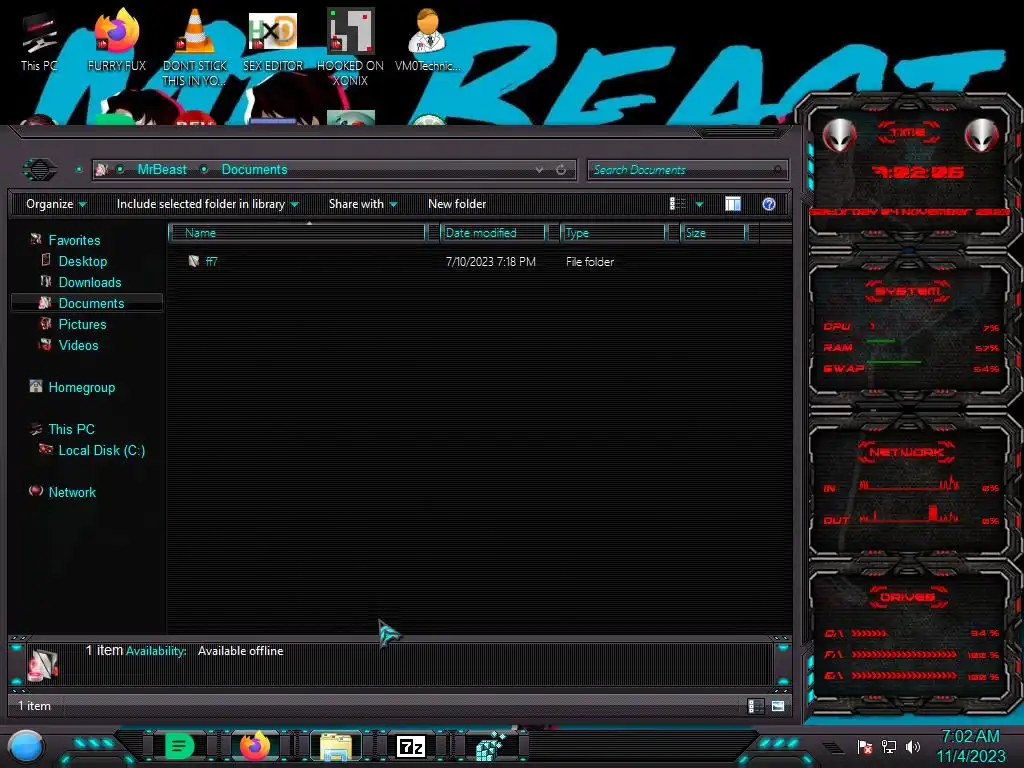Open the view options dropdown arrow
This screenshot has height=768, width=1024.
[x=699, y=204]
